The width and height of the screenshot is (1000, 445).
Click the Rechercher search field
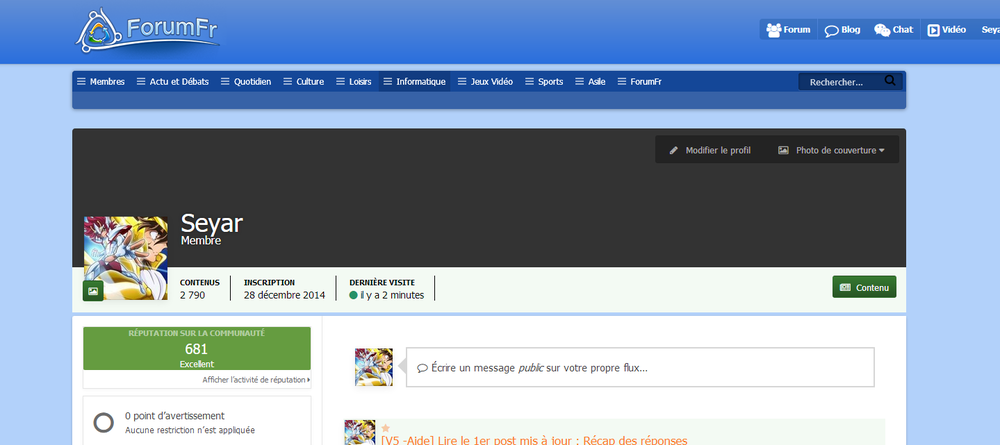click(x=840, y=82)
